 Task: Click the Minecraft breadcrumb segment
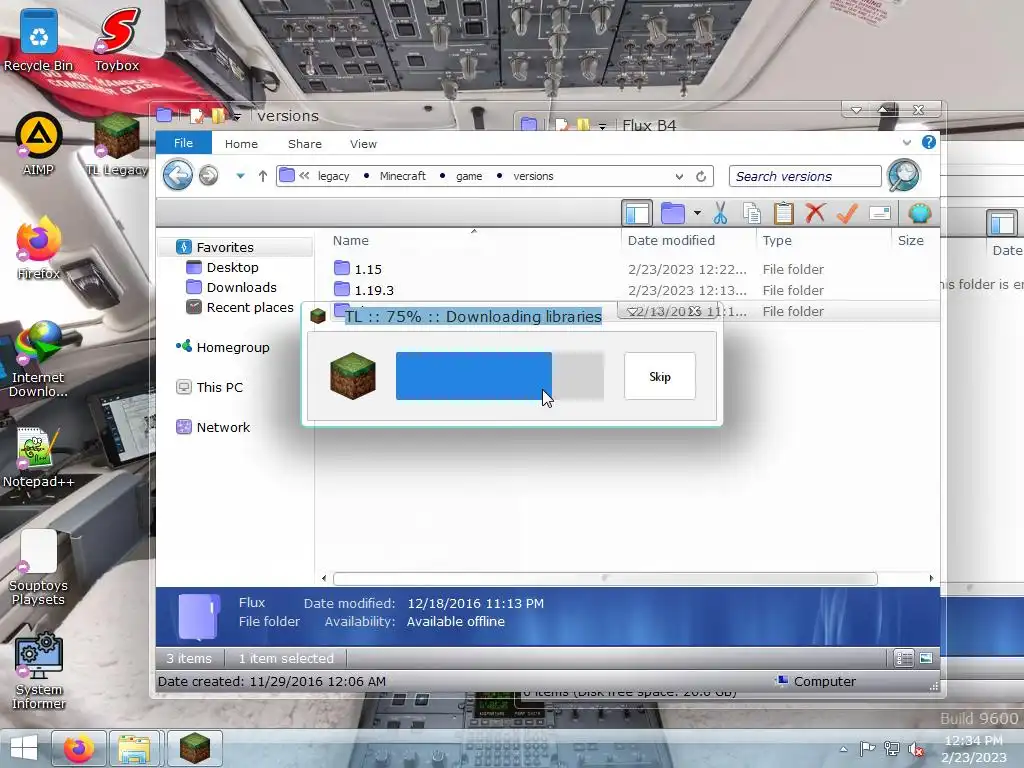coord(402,176)
